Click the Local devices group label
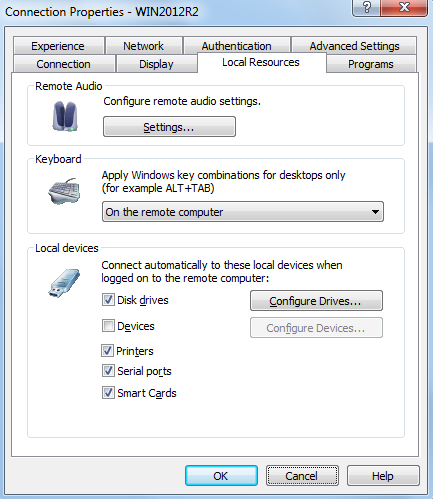433x499 pixels. pos(67,248)
